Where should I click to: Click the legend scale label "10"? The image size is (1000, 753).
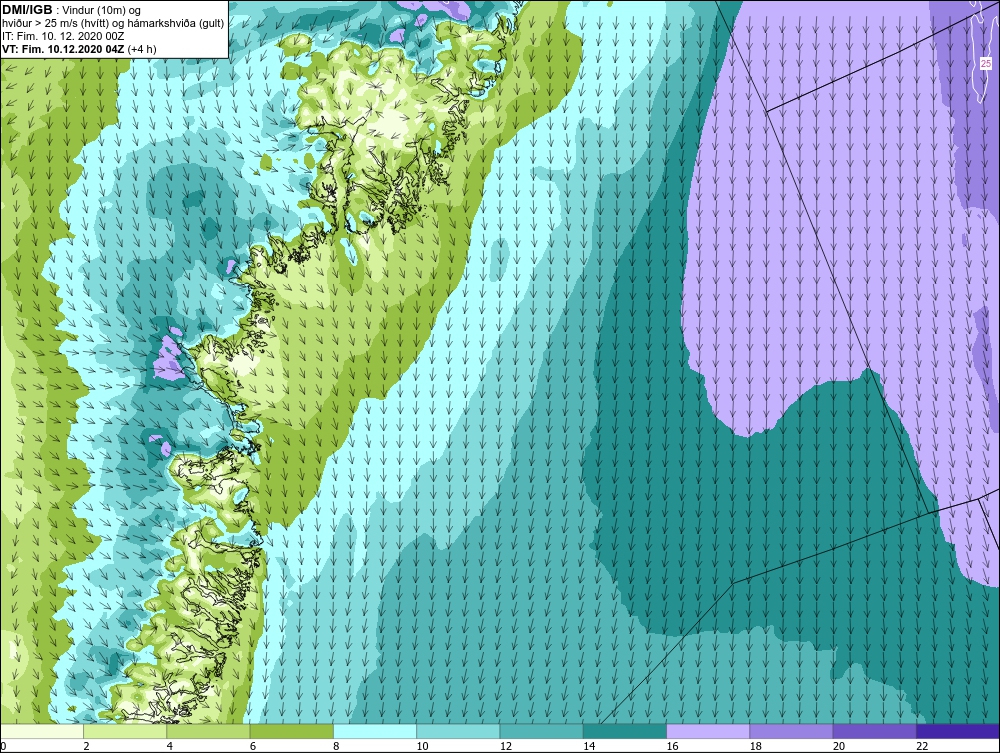click(x=422, y=747)
